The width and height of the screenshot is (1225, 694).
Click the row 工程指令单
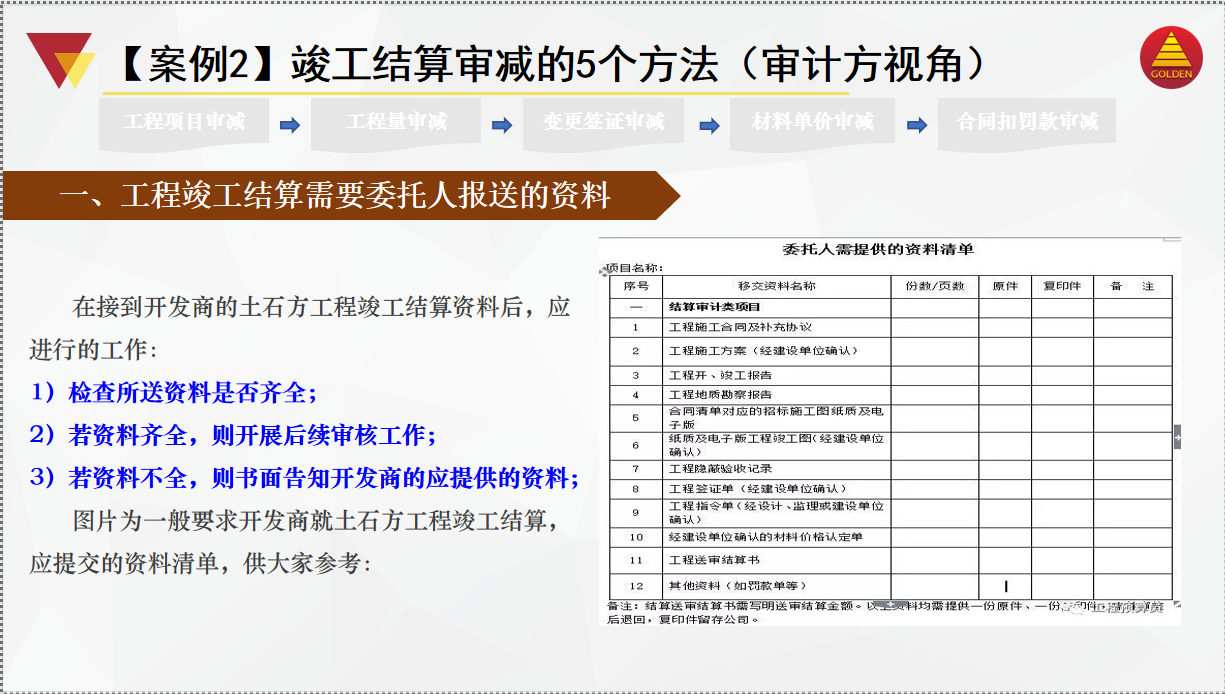coord(891,513)
